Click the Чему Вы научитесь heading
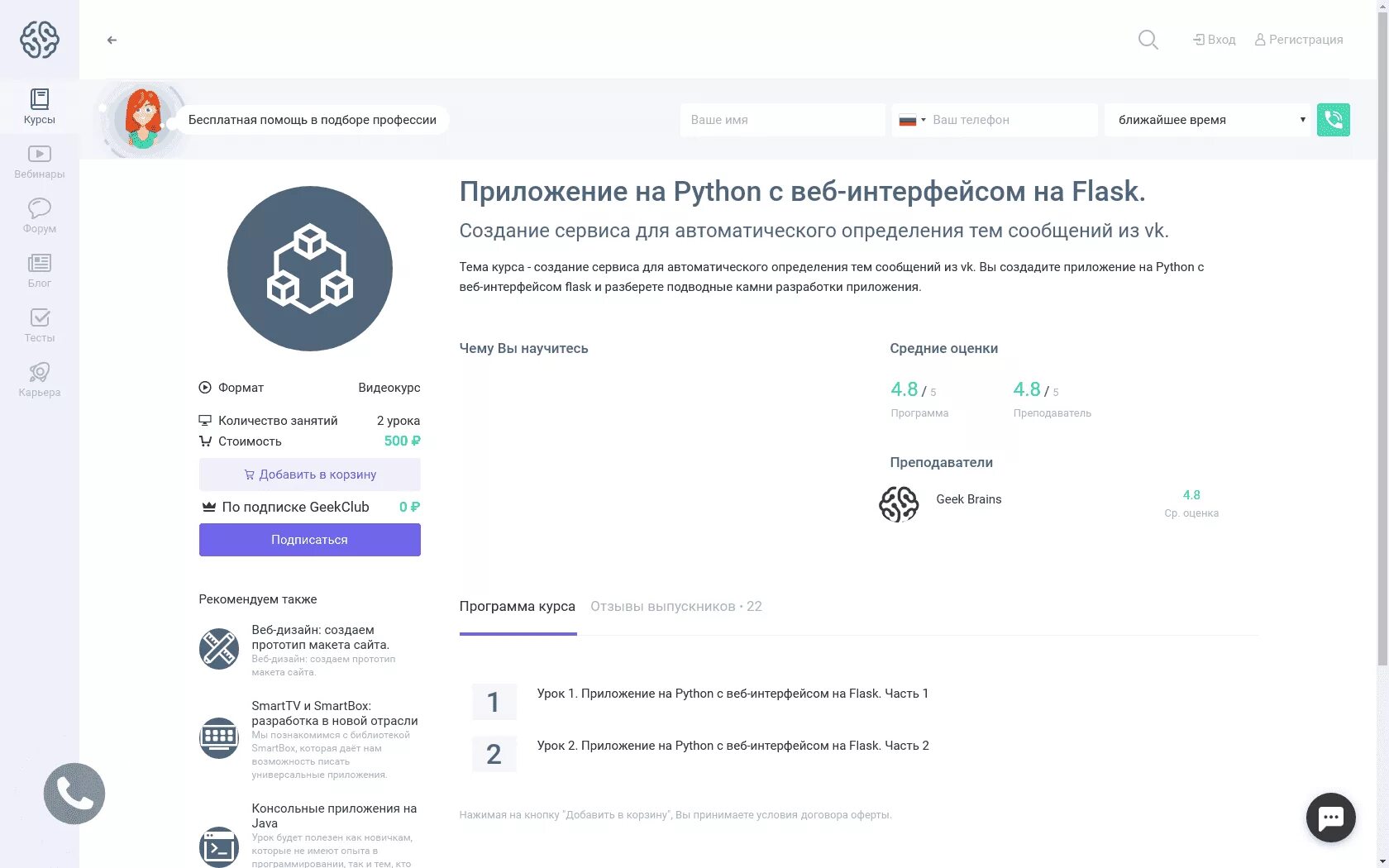Viewport: 1389px width, 868px height. point(524,348)
